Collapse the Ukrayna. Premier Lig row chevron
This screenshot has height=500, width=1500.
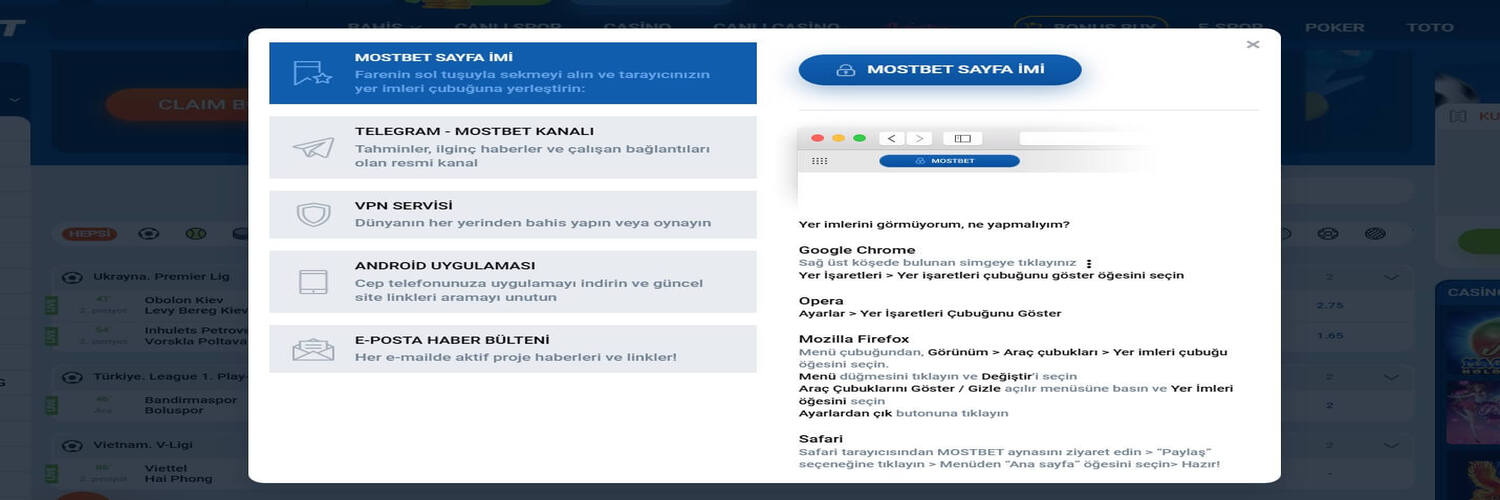click(1391, 277)
